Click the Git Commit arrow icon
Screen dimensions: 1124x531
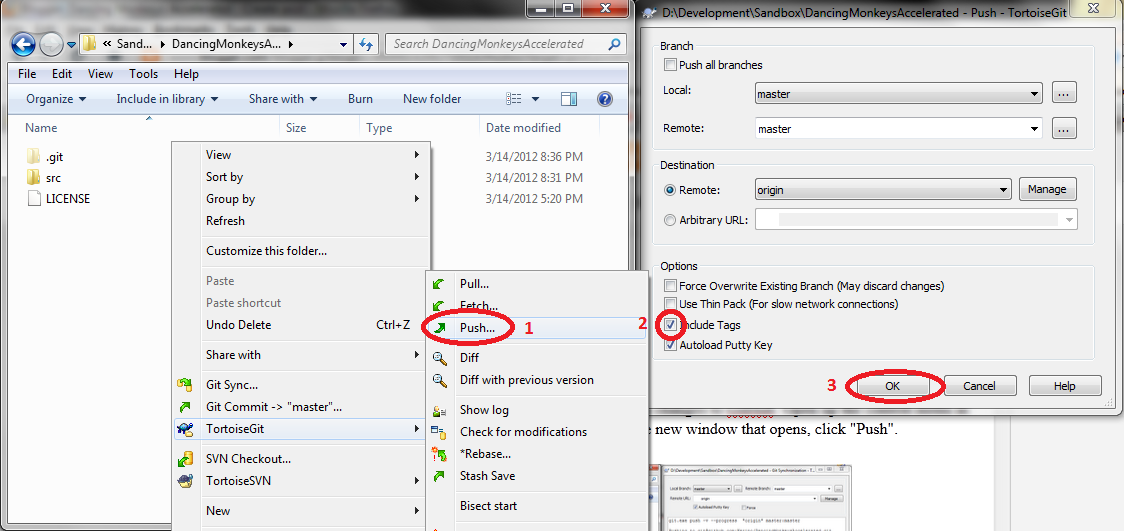(186, 407)
